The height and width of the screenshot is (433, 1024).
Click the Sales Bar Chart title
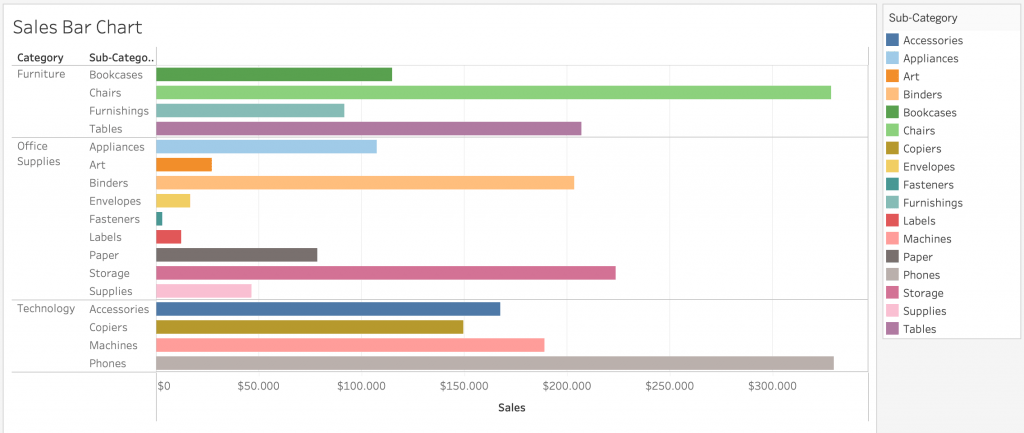[77, 27]
